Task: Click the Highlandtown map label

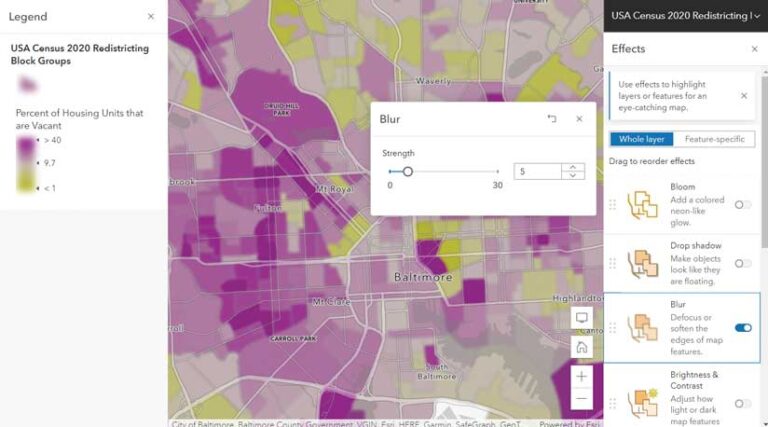Action: coord(577,298)
